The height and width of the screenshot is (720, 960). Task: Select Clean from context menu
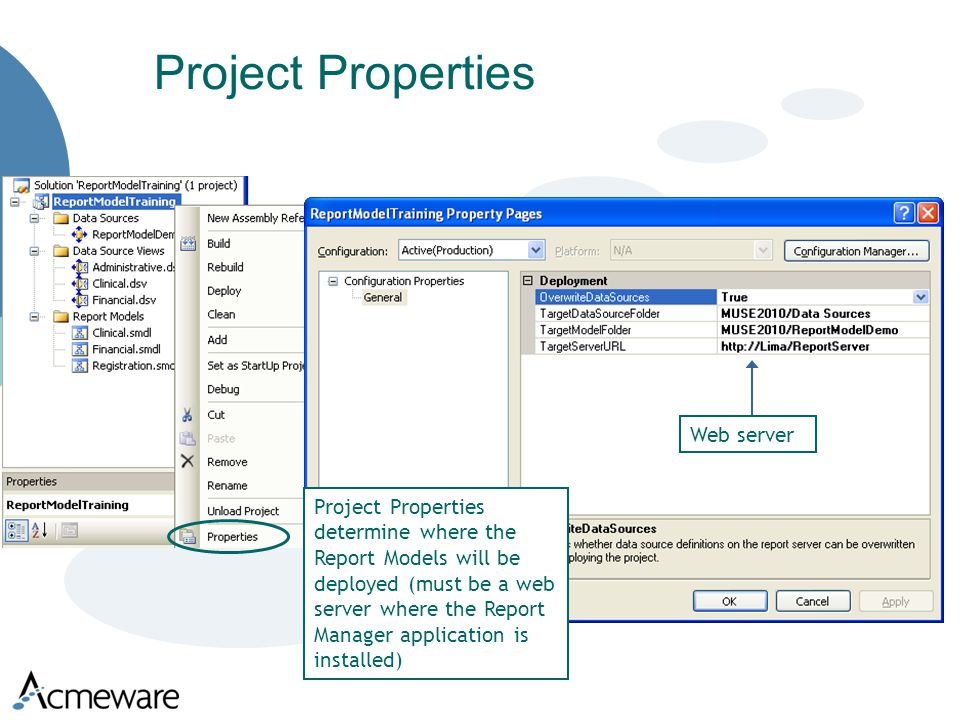click(x=221, y=315)
